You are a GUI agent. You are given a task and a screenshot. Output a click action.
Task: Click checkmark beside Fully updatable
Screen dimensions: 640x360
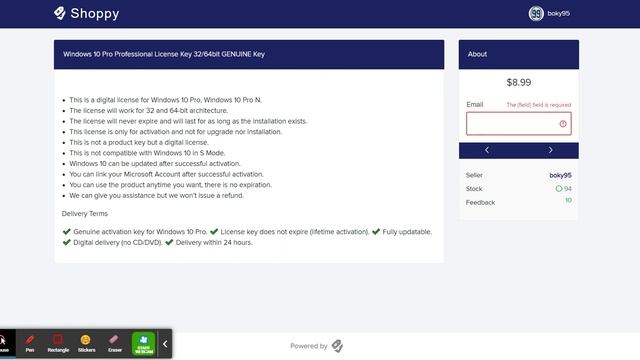(376, 232)
